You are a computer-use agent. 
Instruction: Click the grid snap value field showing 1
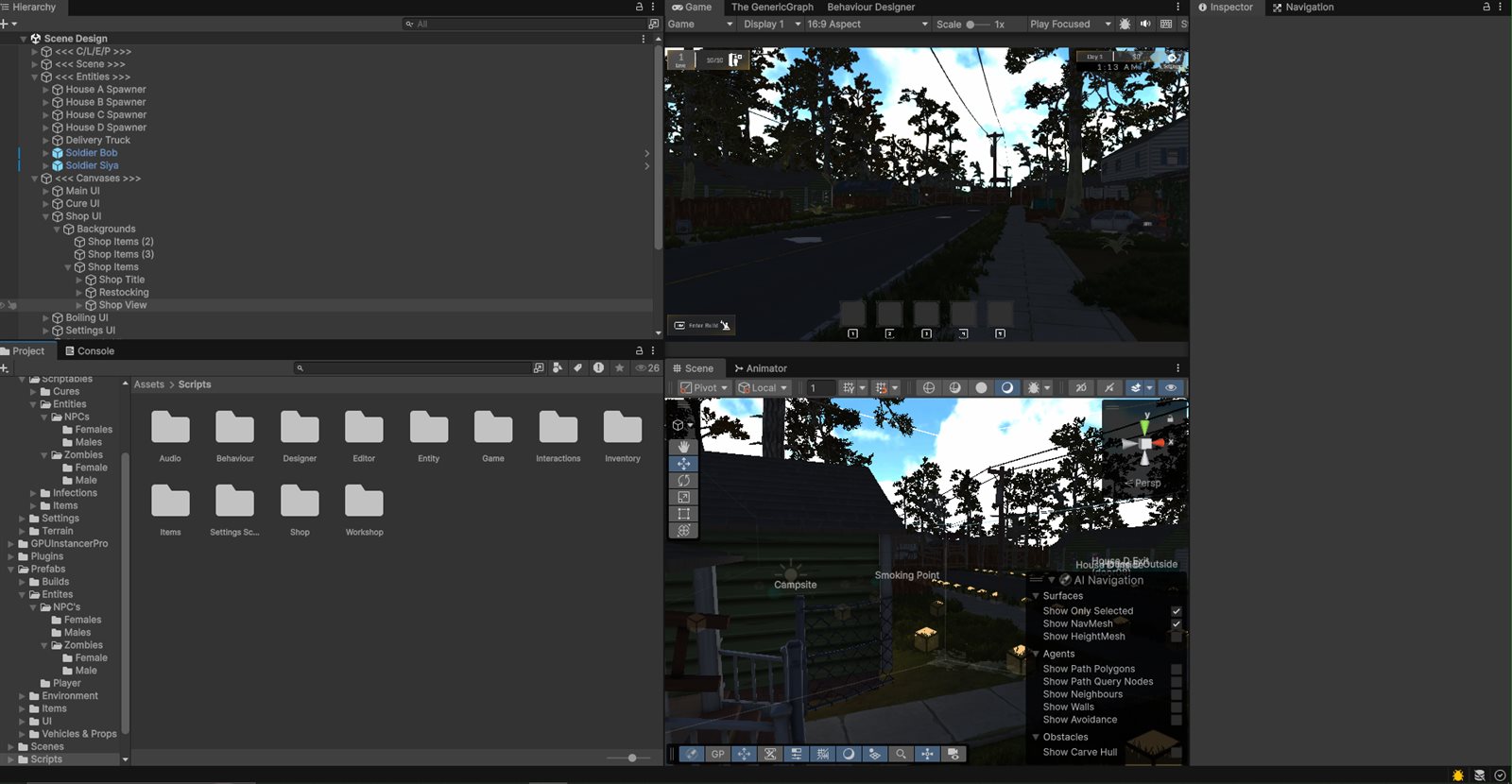820,387
